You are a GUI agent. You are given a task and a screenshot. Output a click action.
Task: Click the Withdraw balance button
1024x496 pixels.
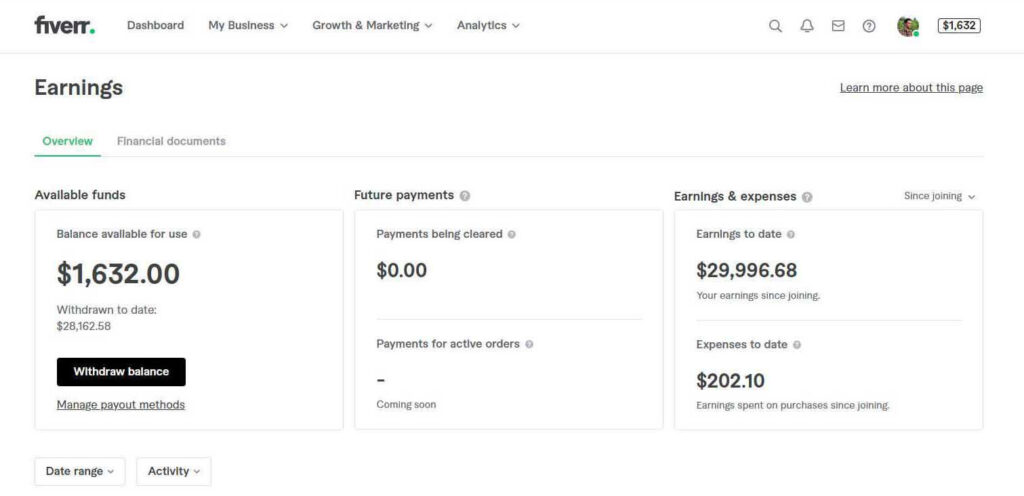click(x=121, y=372)
